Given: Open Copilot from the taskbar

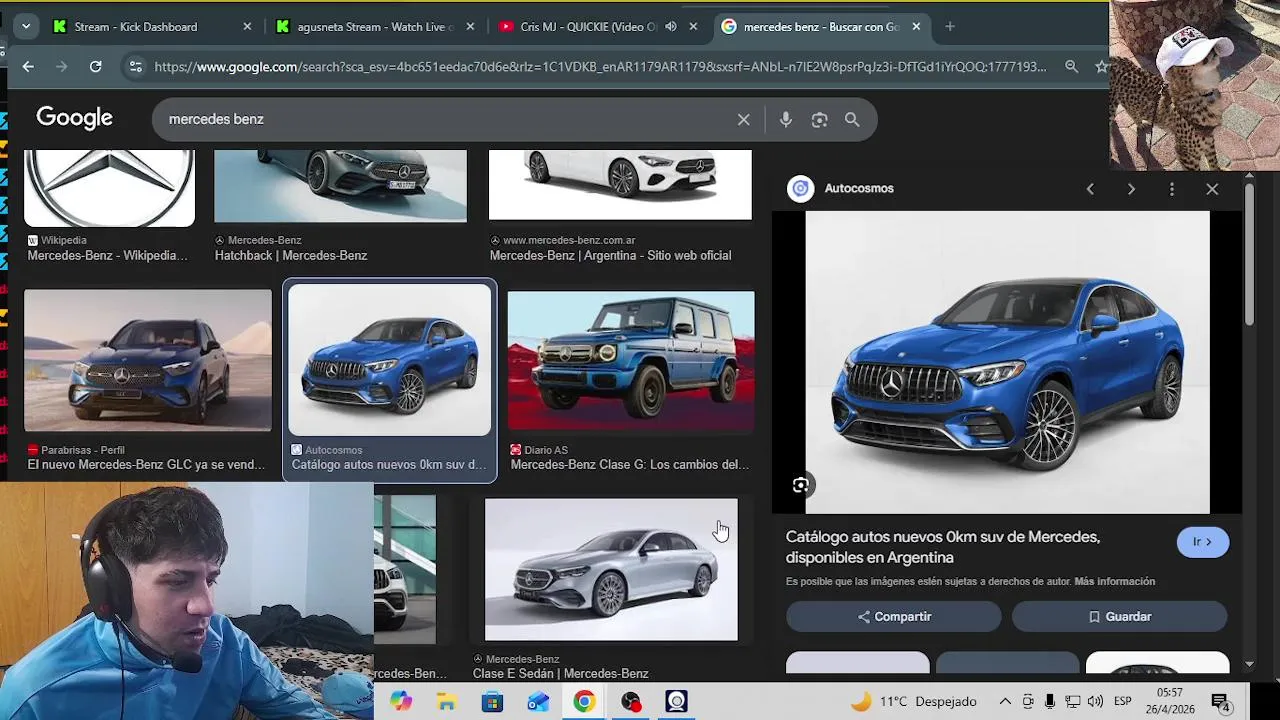Looking at the screenshot, I should pos(401,702).
